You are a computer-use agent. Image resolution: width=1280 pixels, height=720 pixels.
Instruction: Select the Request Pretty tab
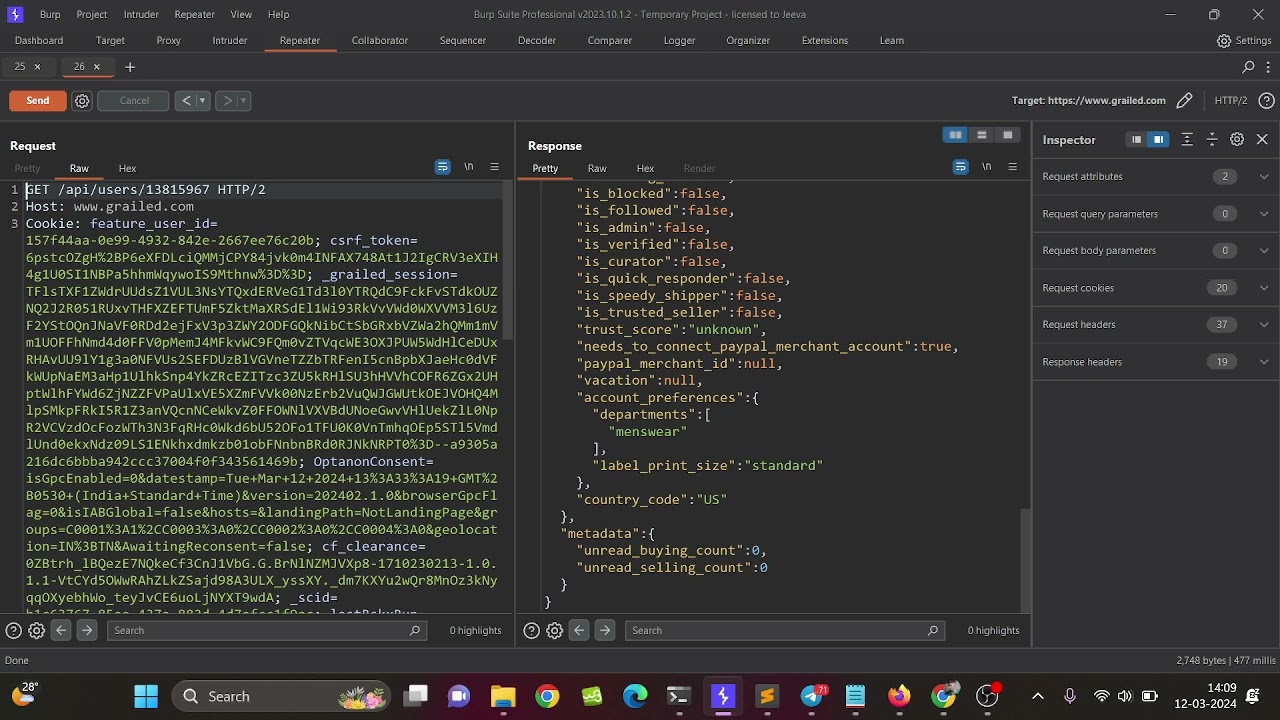pos(27,168)
